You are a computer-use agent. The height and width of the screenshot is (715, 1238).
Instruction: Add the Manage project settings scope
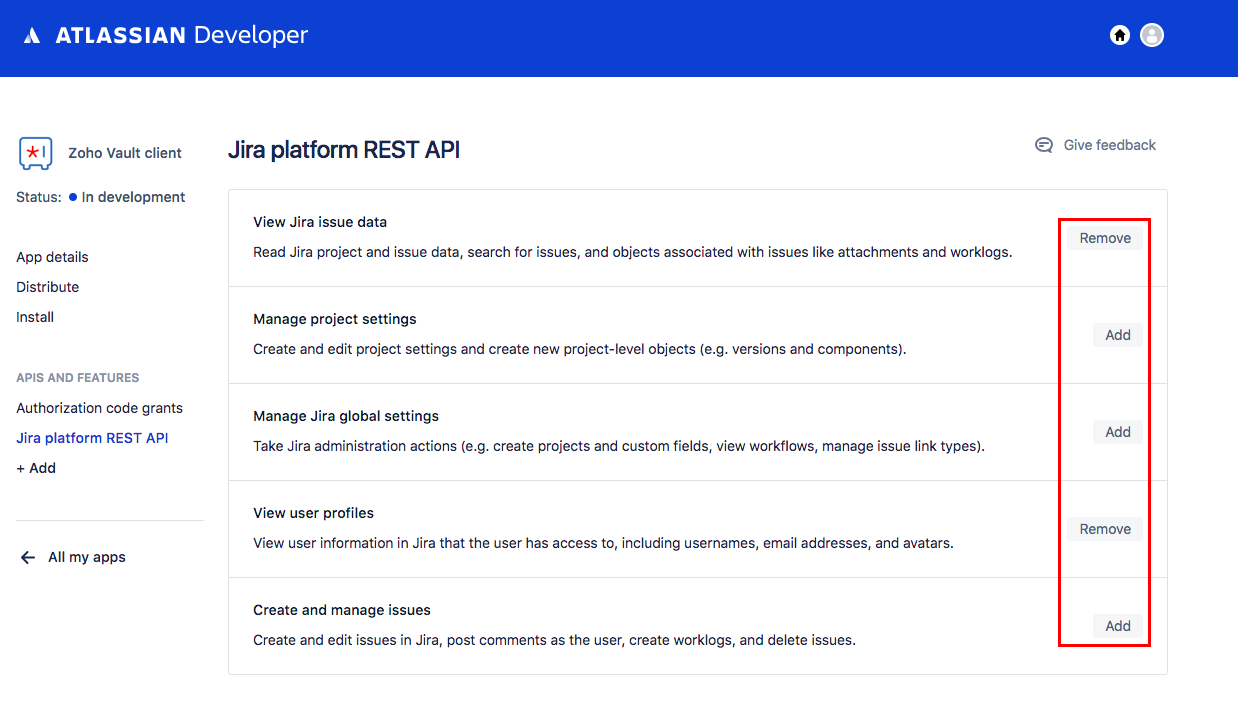(x=1117, y=335)
